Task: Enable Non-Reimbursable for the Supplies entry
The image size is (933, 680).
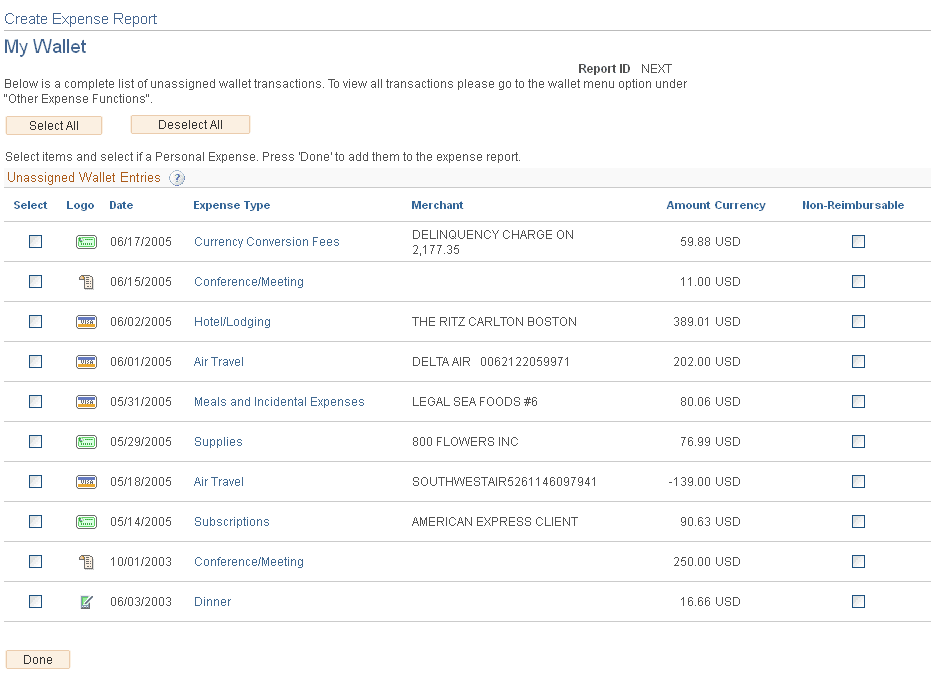Action: pos(858,441)
